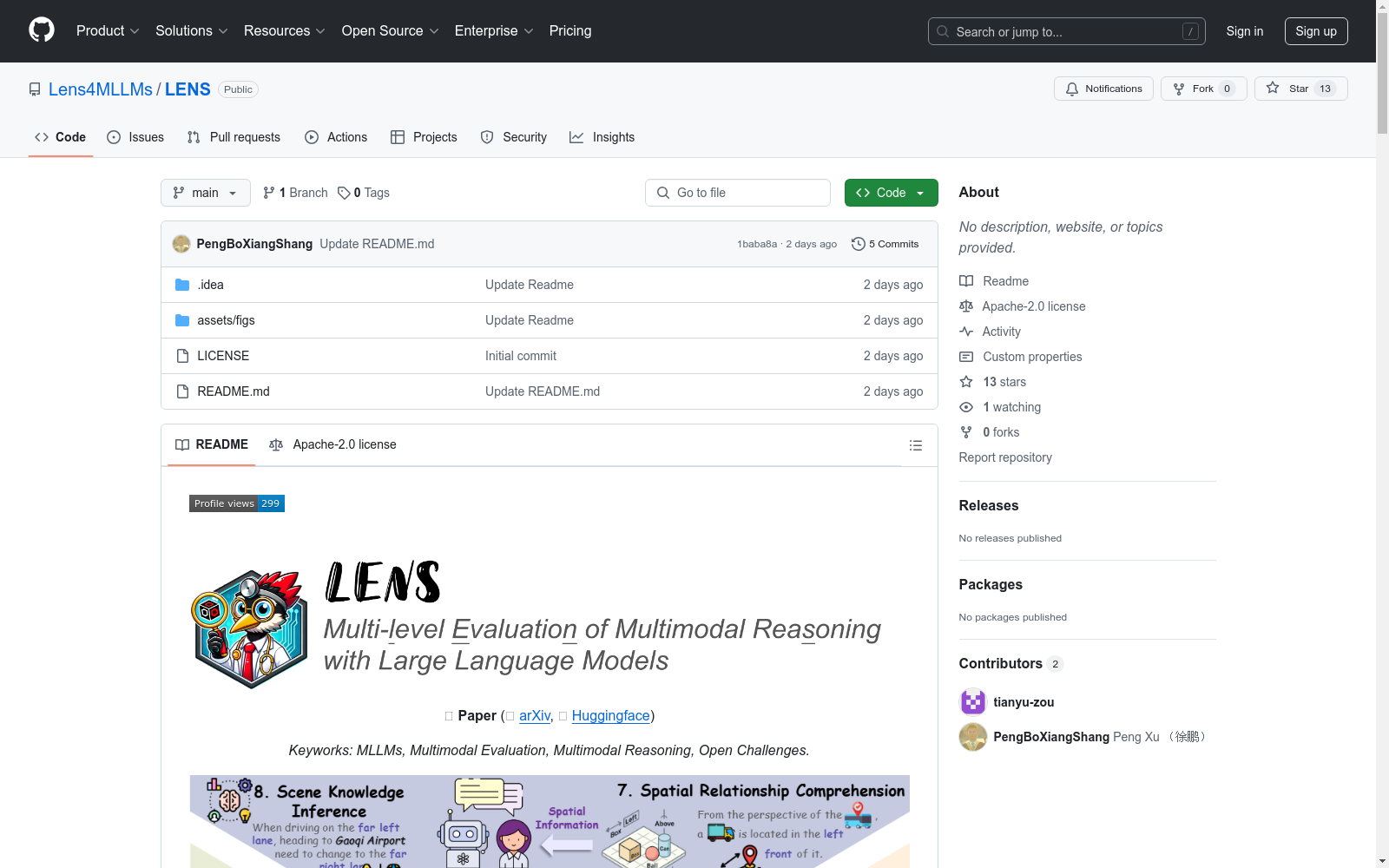The width and height of the screenshot is (1389, 868).
Task: Click the LICENSE file icon
Action: tap(182, 356)
